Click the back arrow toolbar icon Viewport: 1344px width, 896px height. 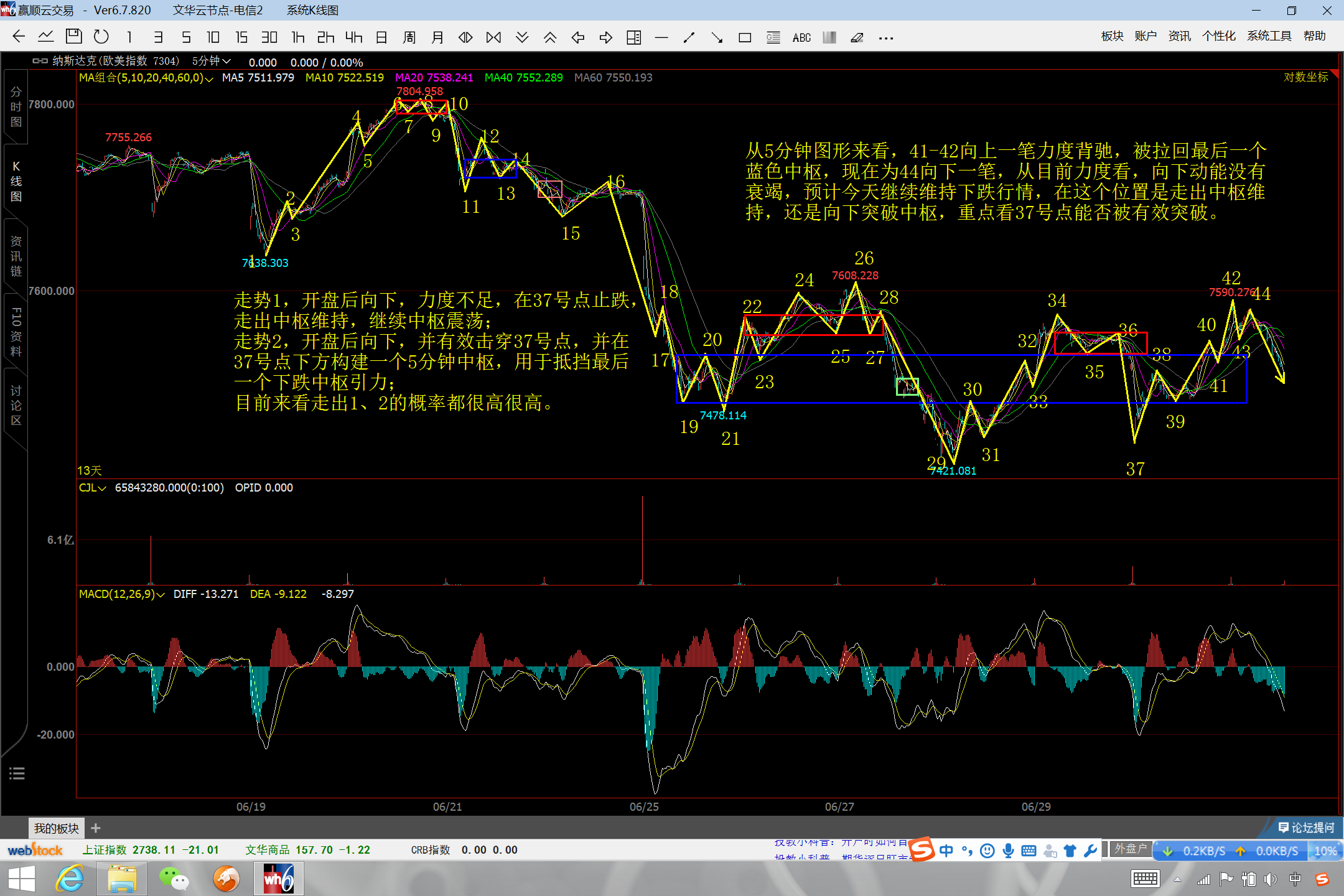(x=19, y=37)
